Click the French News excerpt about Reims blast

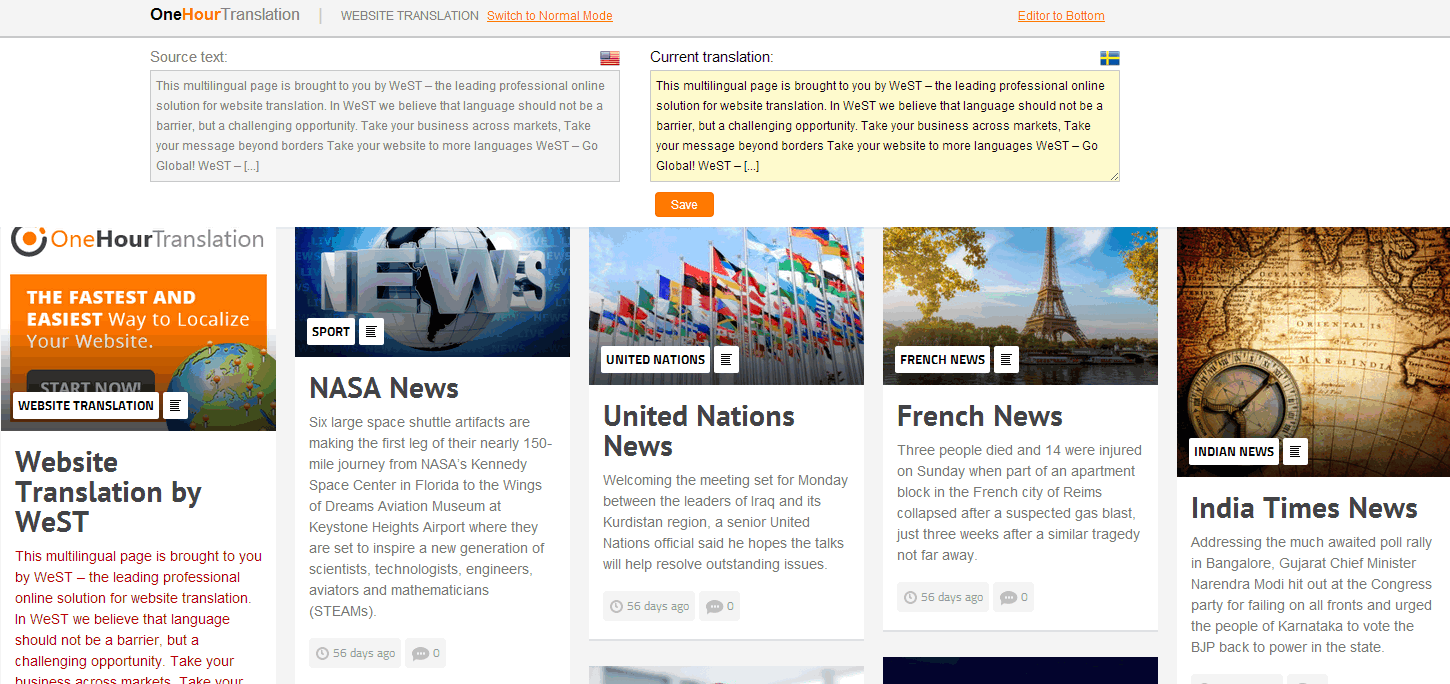pos(1019,503)
